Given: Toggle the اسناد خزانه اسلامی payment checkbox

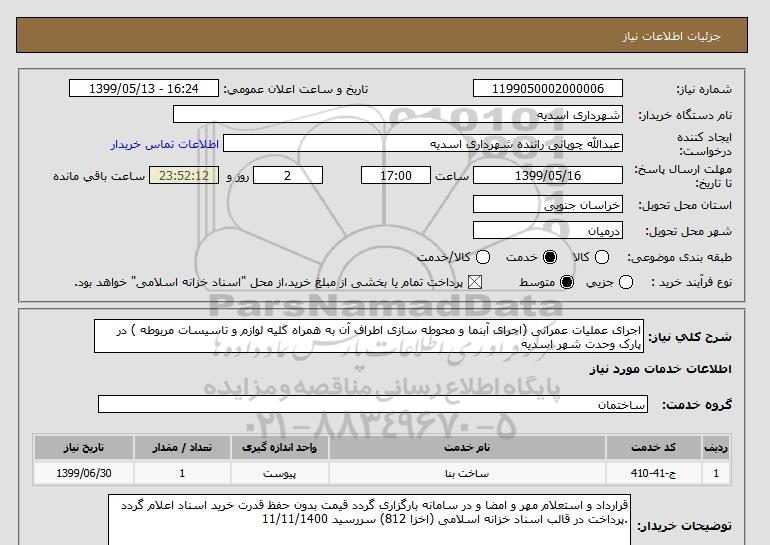Looking at the screenshot, I should [x=474, y=282].
